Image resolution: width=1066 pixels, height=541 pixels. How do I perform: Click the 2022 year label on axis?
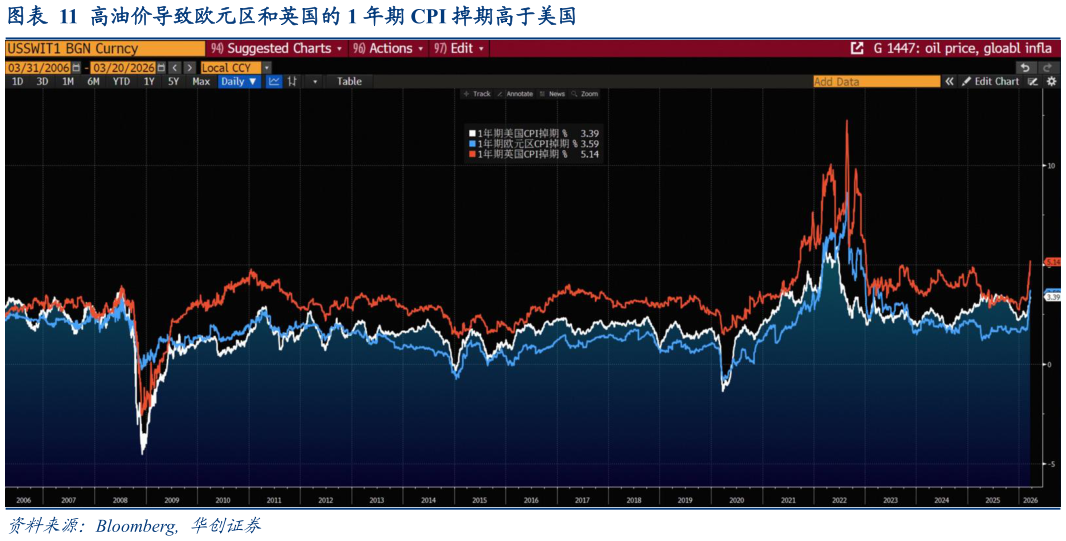(x=841, y=500)
